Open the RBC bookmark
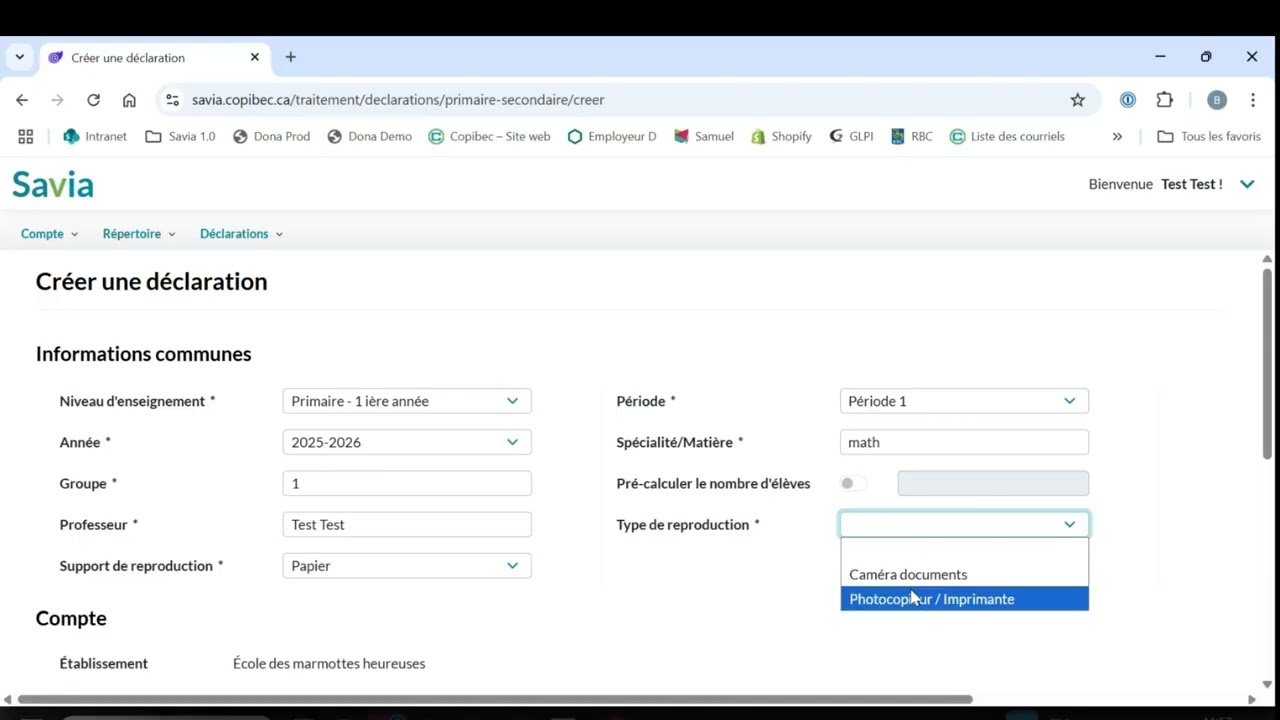This screenshot has width=1280, height=720. point(911,136)
